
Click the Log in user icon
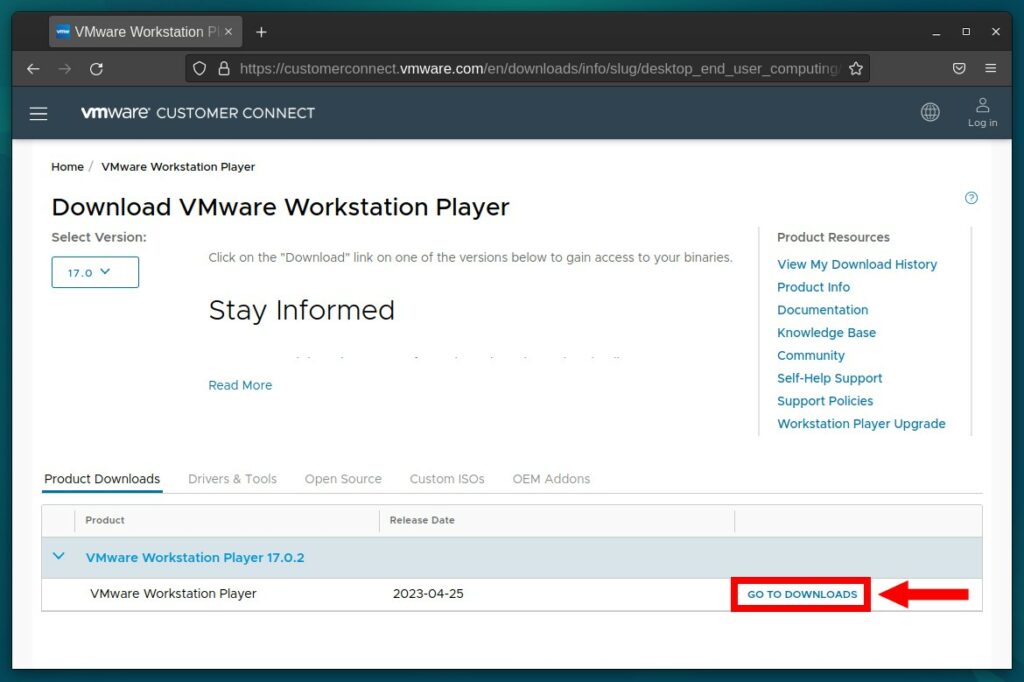coord(982,112)
